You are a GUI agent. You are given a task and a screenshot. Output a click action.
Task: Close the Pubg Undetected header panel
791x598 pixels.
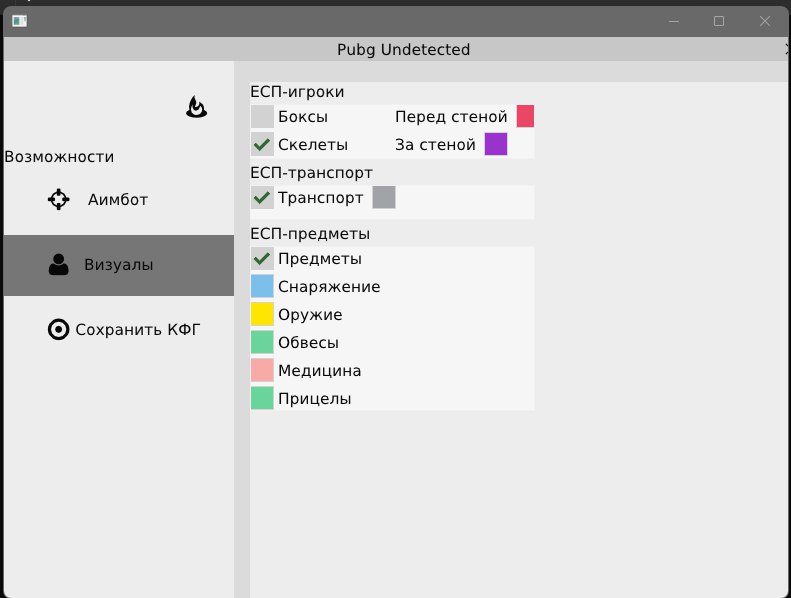786,49
